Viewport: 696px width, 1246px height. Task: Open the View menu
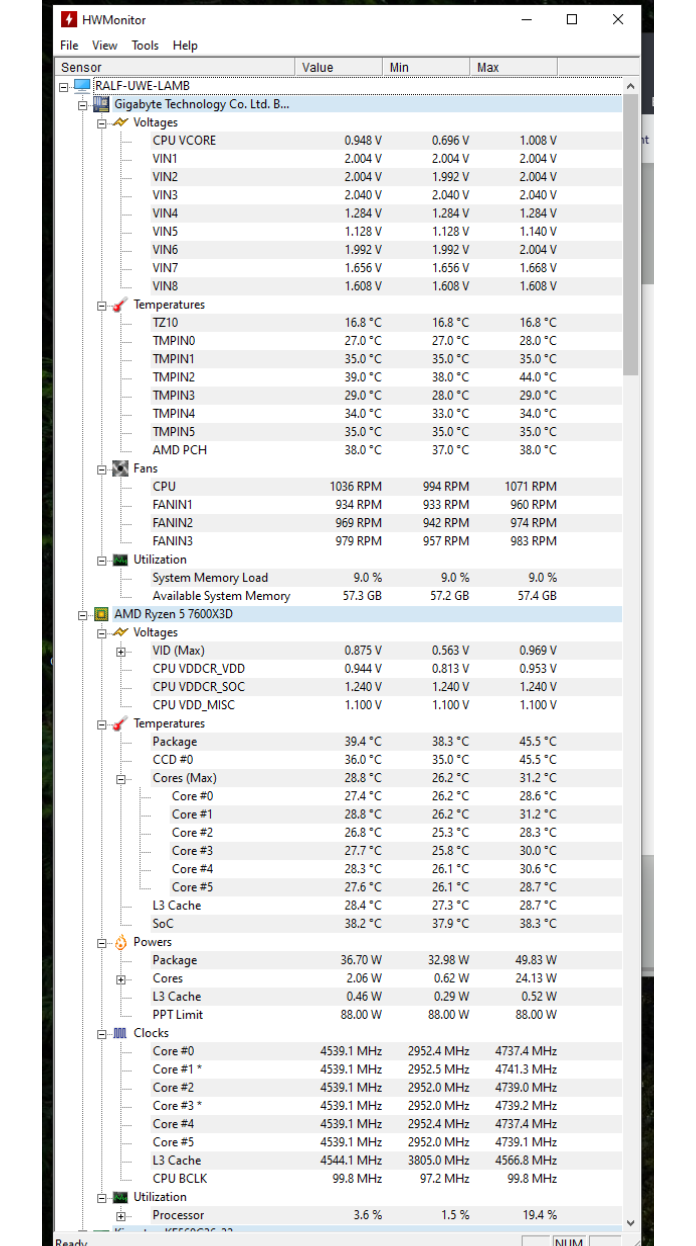click(104, 45)
